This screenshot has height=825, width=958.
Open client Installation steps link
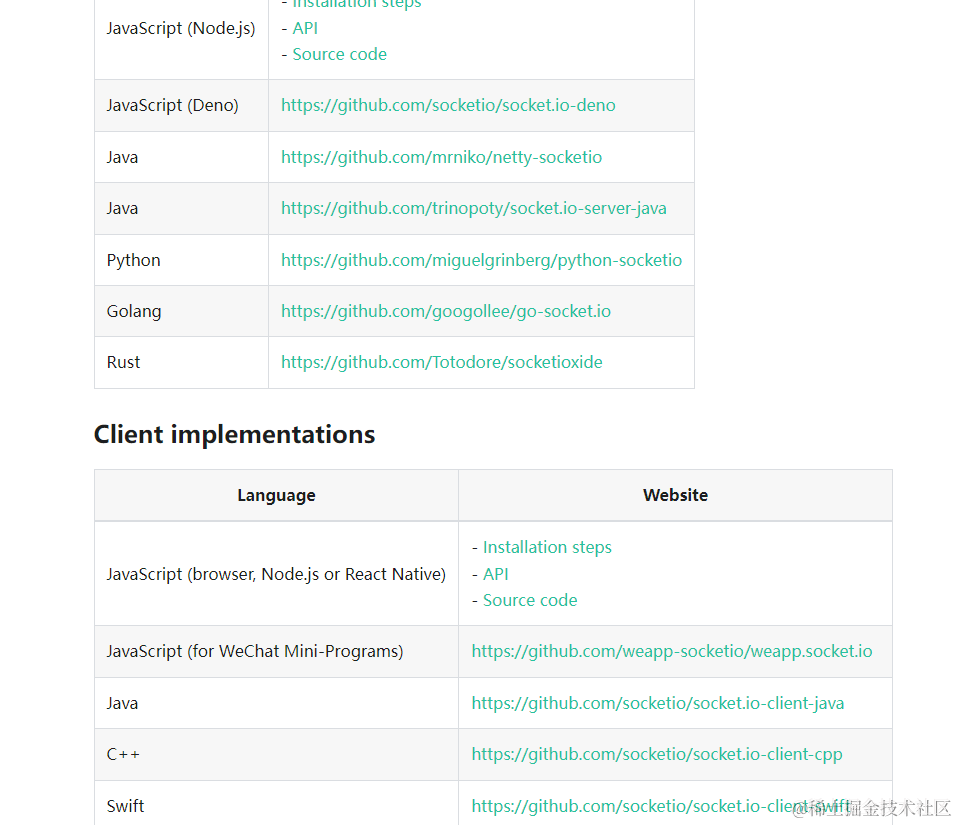click(547, 547)
